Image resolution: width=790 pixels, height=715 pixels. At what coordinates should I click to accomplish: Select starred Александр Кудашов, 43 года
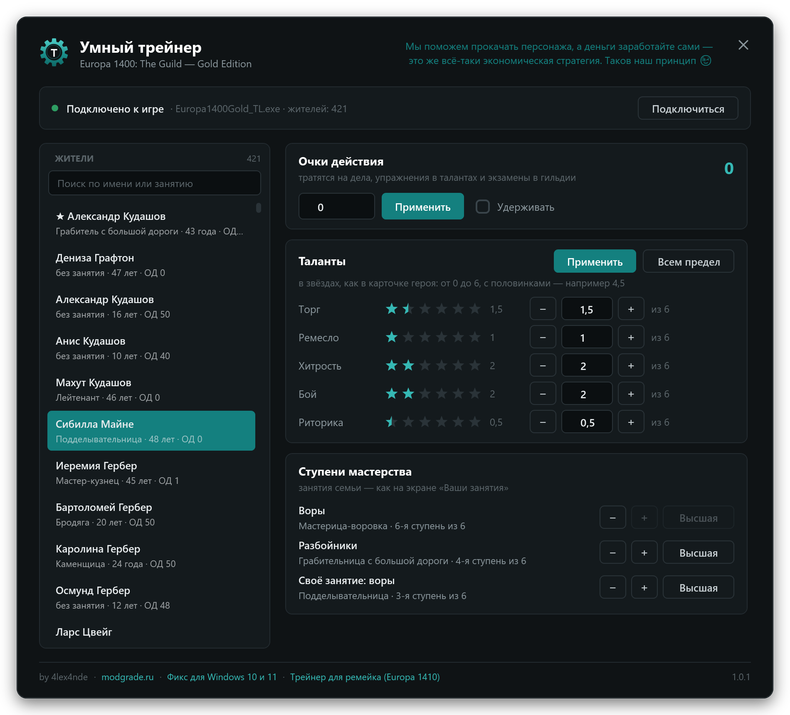click(151, 223)
